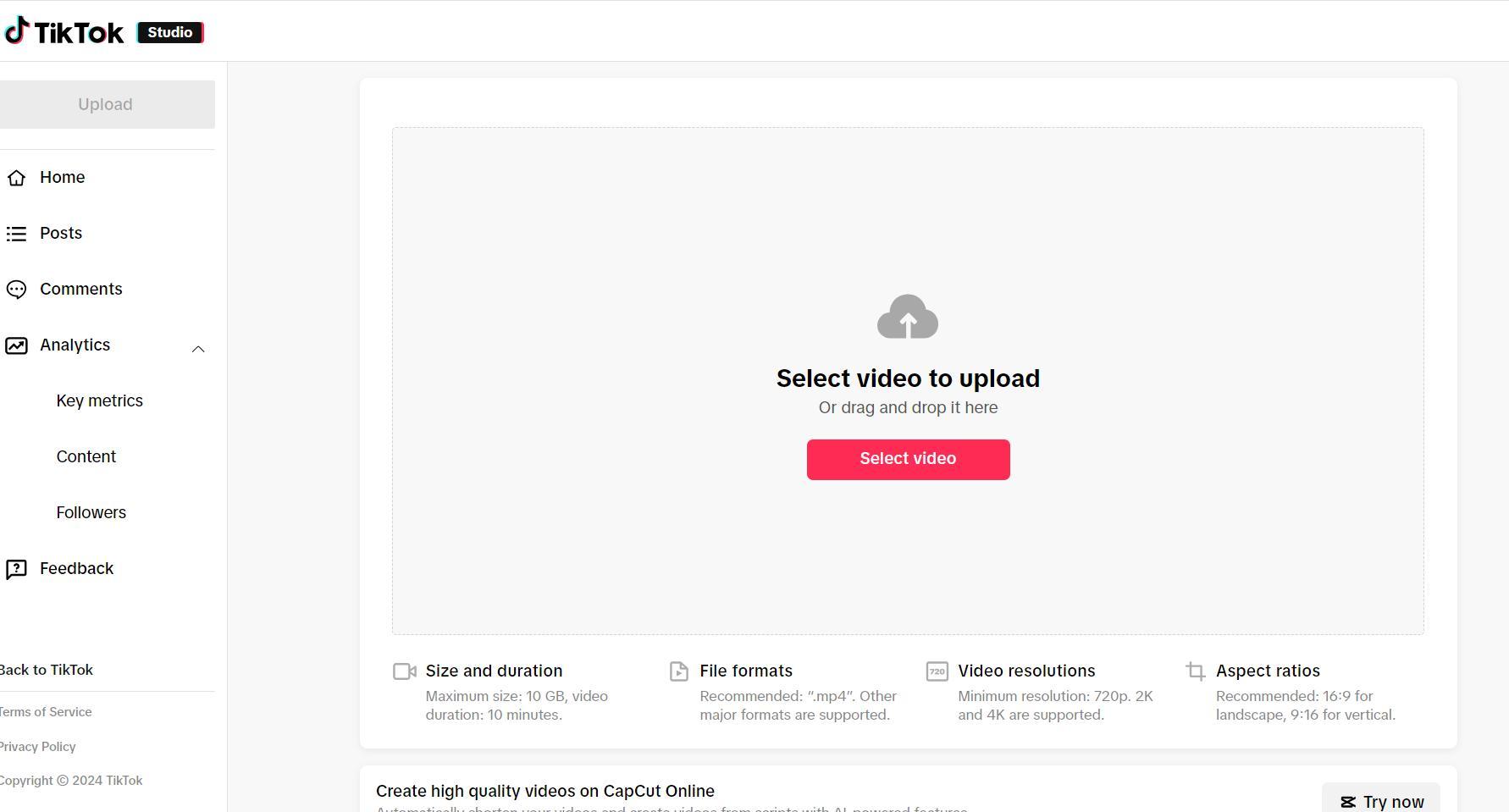Click the Upload button in sidebar
This screenshot has width=1509, height=812.
pos(105,104)
